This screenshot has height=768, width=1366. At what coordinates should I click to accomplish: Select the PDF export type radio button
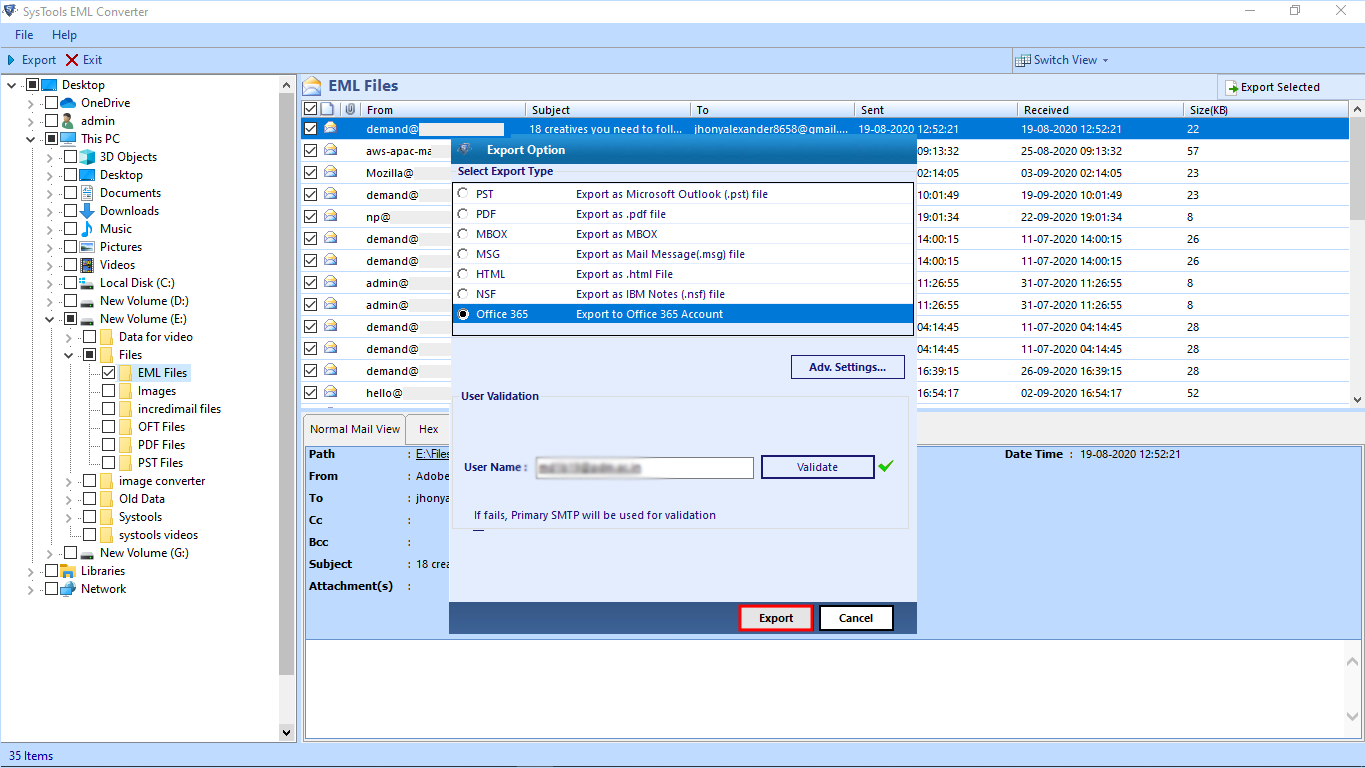pos(462,214)
